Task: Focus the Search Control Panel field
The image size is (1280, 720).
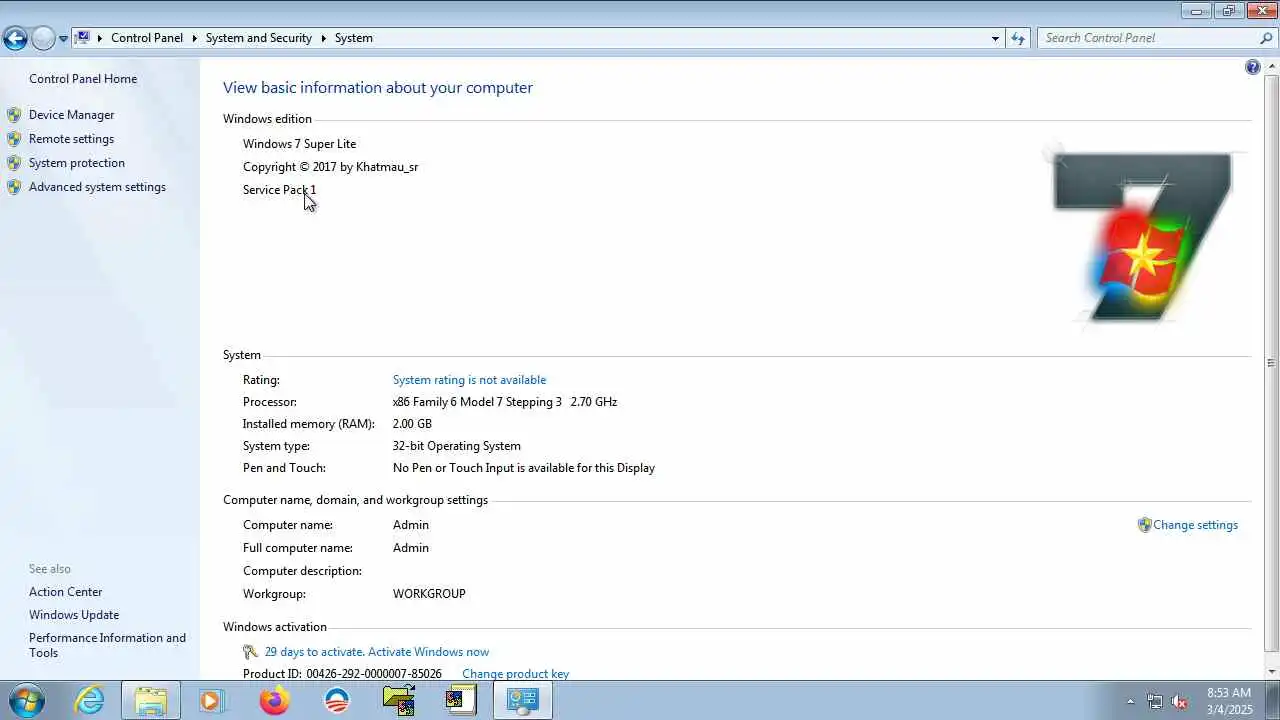Action: (x=1148, y=38)
